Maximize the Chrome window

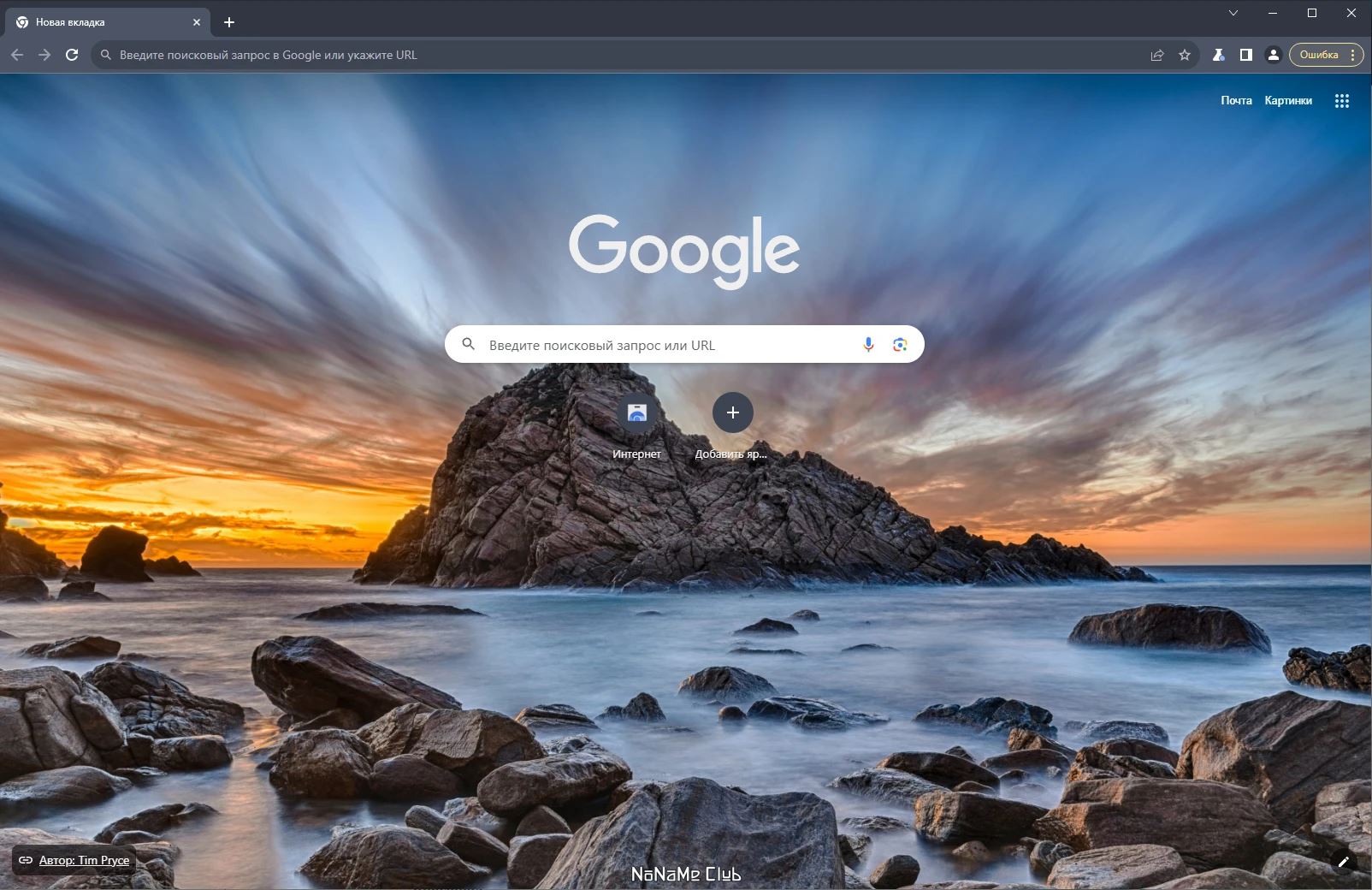1312,13
